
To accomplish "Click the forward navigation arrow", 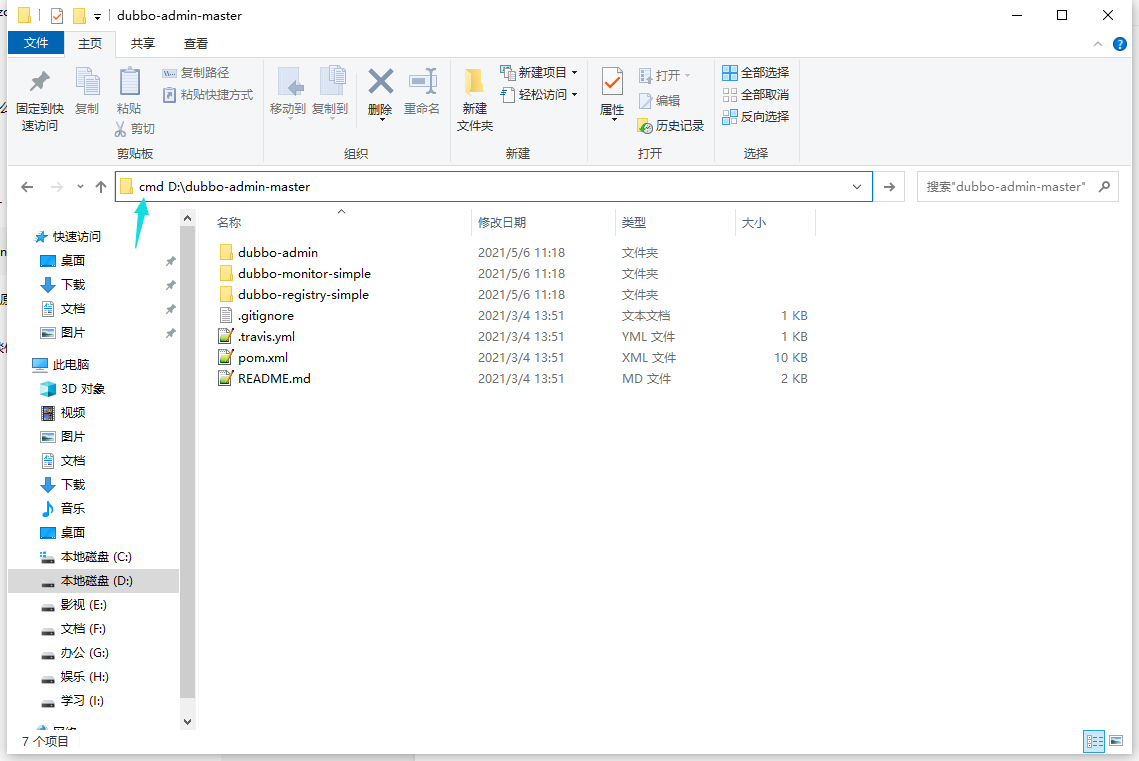I will tap(56, 187).
